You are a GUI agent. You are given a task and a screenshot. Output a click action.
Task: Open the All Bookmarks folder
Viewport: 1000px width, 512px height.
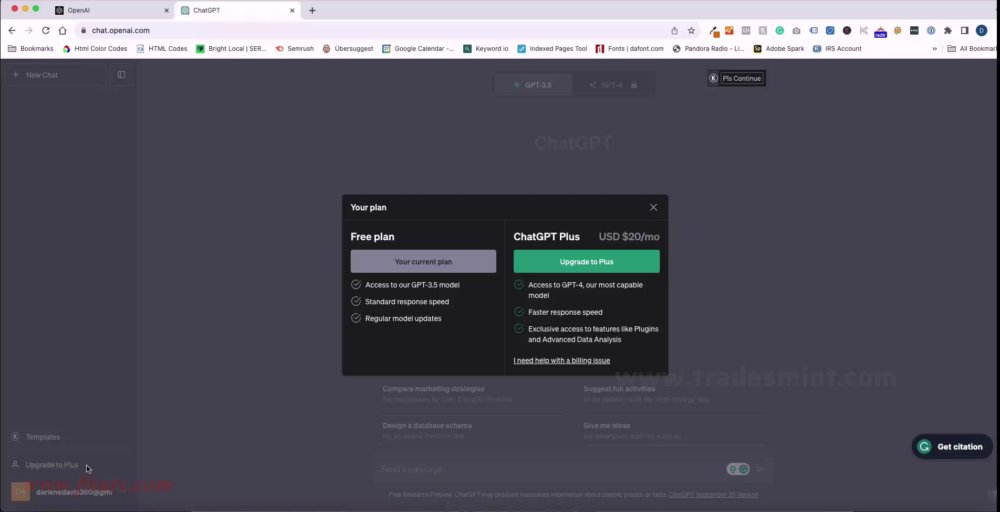pos(973,48)
